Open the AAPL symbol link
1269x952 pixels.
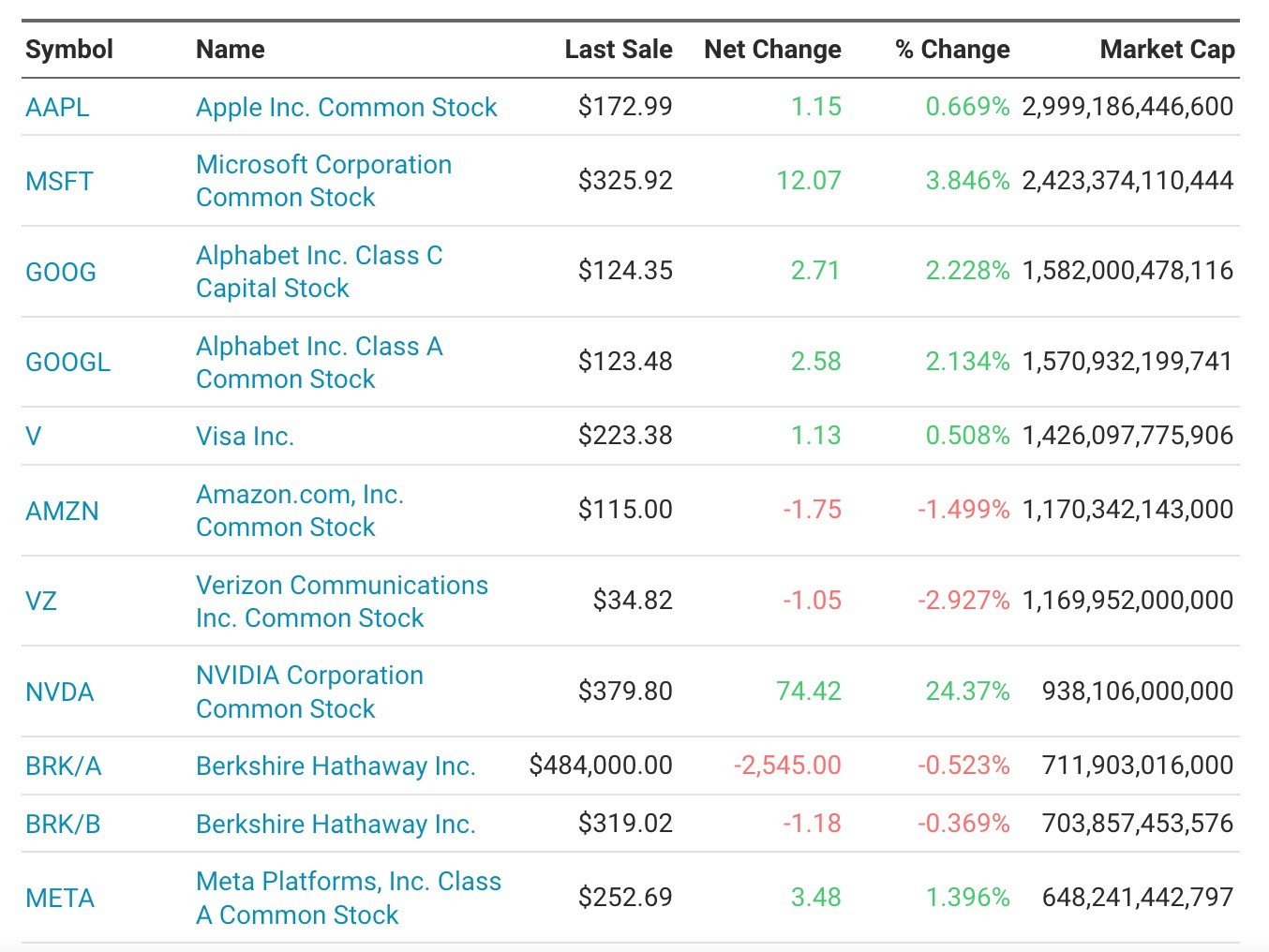click(x=57, y=108)
